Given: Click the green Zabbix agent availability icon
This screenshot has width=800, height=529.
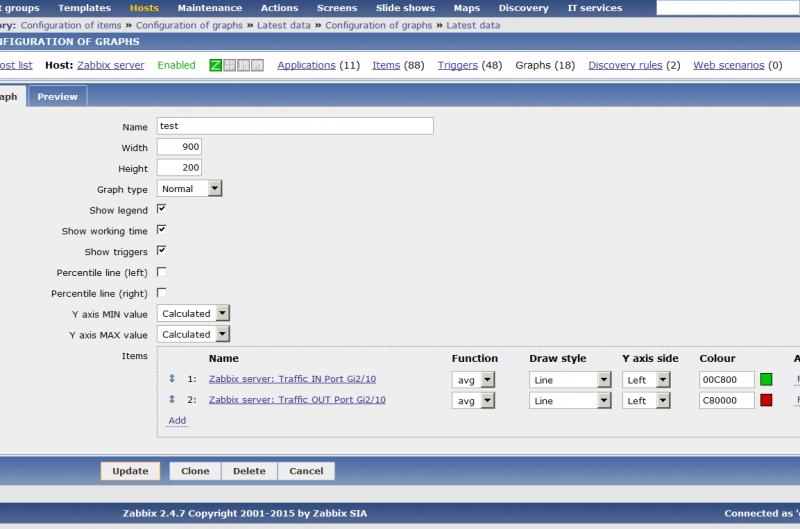Looking at the screenshot, I should click(215, 65).
